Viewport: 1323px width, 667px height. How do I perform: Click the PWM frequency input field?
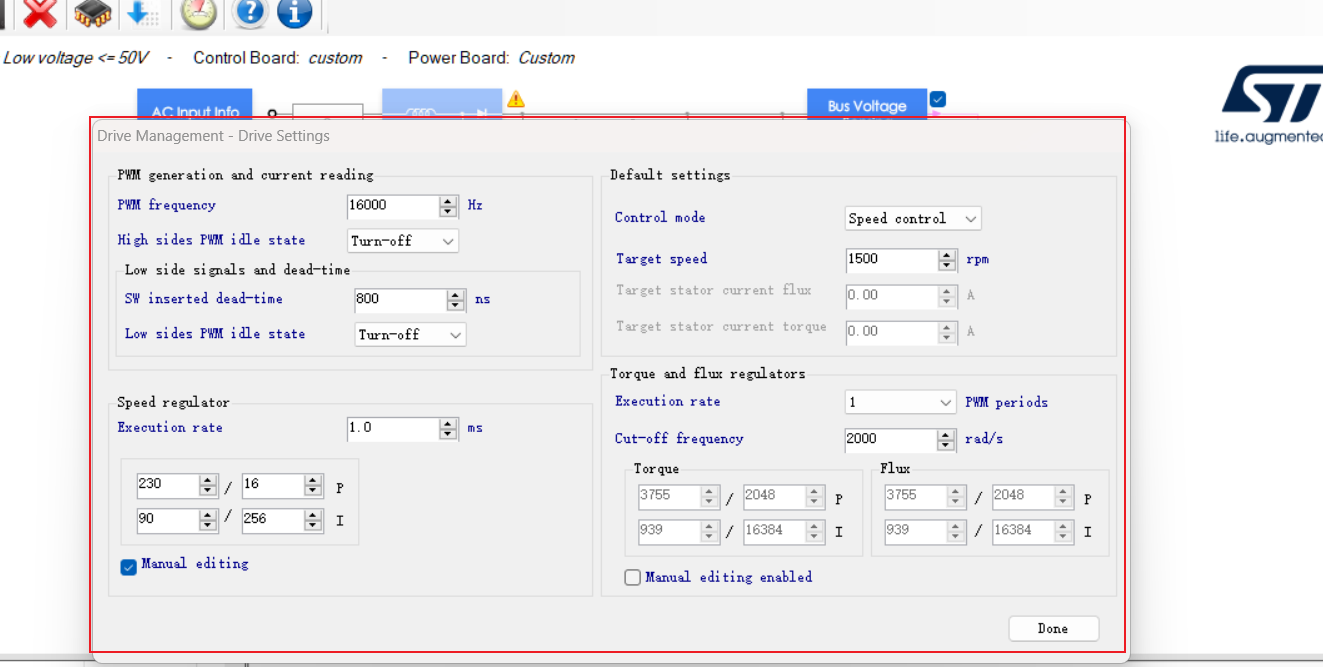[393, 206]
